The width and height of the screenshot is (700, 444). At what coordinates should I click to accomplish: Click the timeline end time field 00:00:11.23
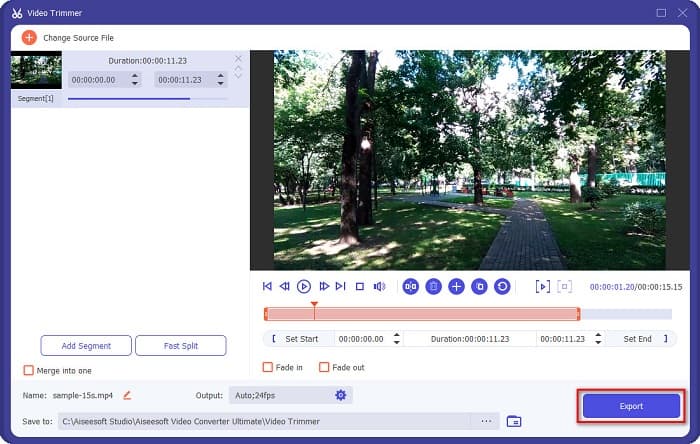coord(562,339)
